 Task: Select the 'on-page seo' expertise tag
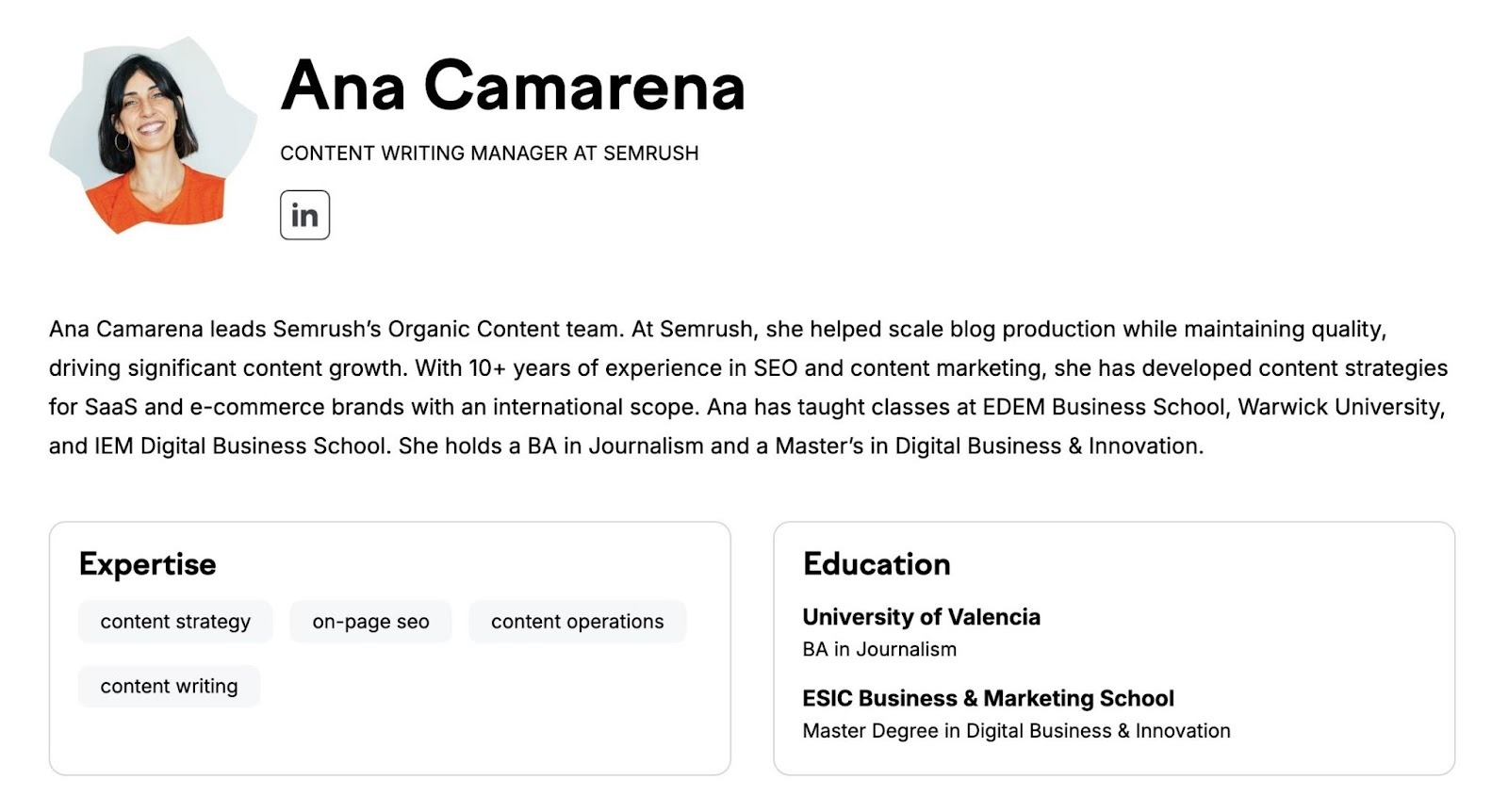point(370,622)
